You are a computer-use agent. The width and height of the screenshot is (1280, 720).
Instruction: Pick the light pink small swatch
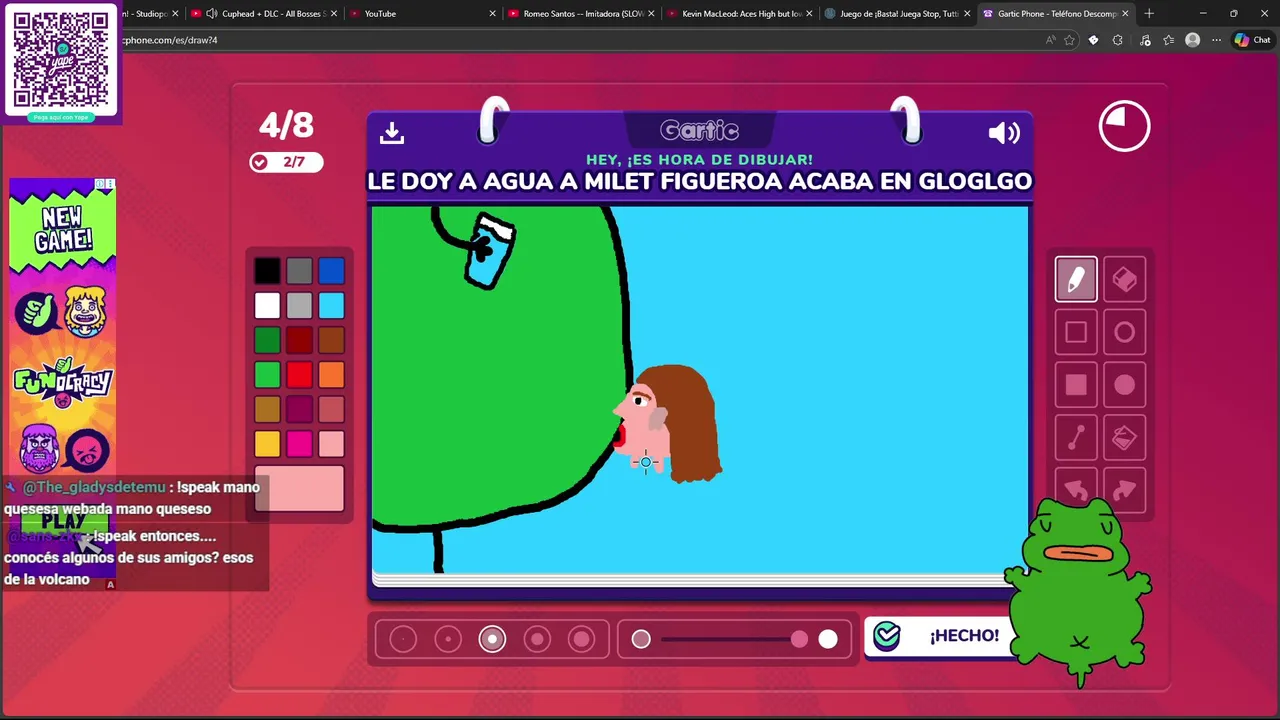331,443
